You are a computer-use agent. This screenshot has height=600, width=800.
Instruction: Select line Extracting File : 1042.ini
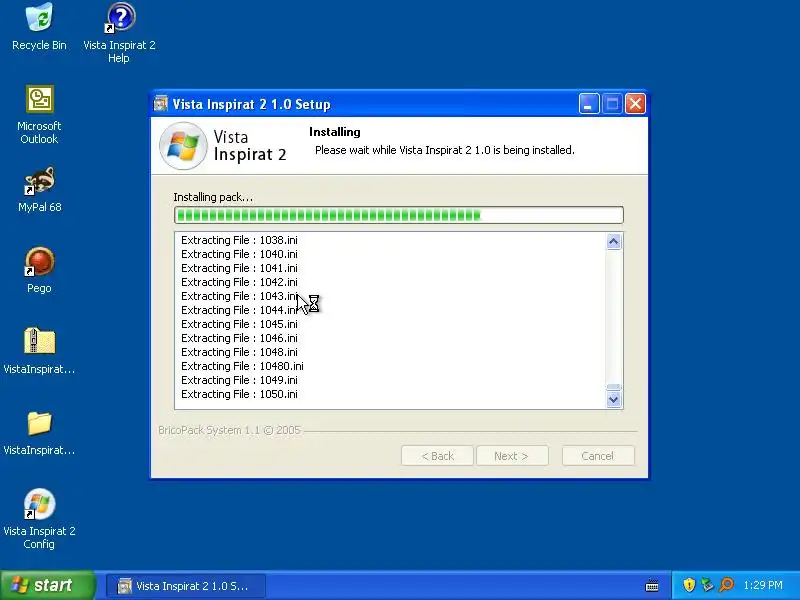[x=239, y=282]
